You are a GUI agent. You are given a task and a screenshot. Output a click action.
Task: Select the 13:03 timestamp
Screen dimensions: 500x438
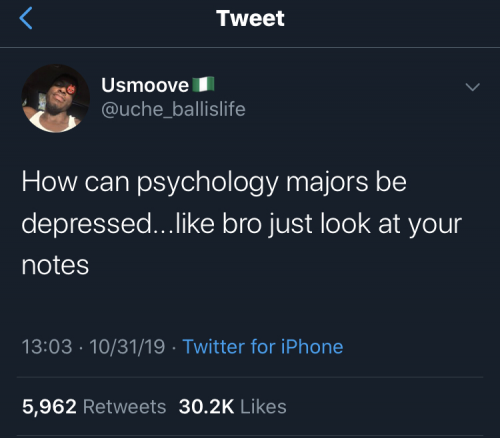tap(47, 347)
